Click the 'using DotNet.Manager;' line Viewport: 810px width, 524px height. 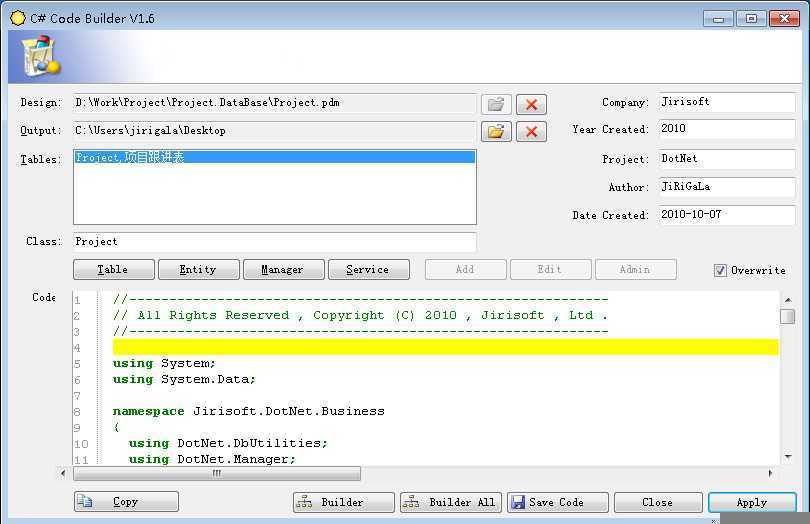point(212,459)
